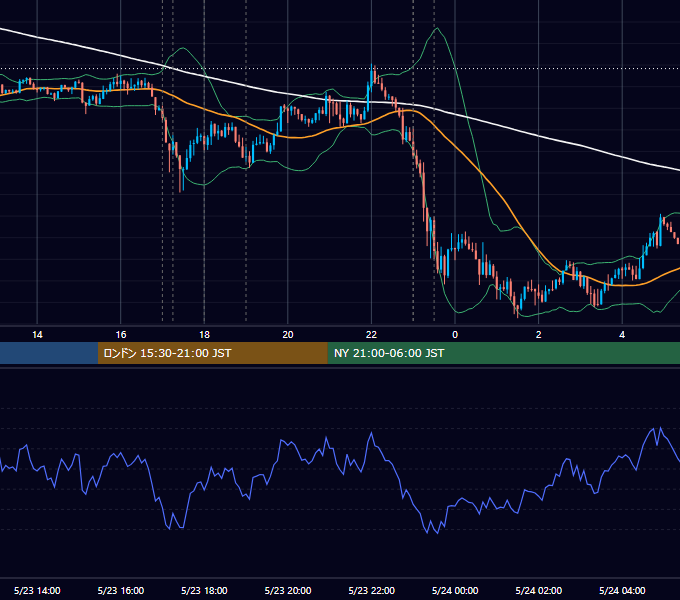
Task: Click the '5/23 22:00' date label
Action: tap(371, 590)
